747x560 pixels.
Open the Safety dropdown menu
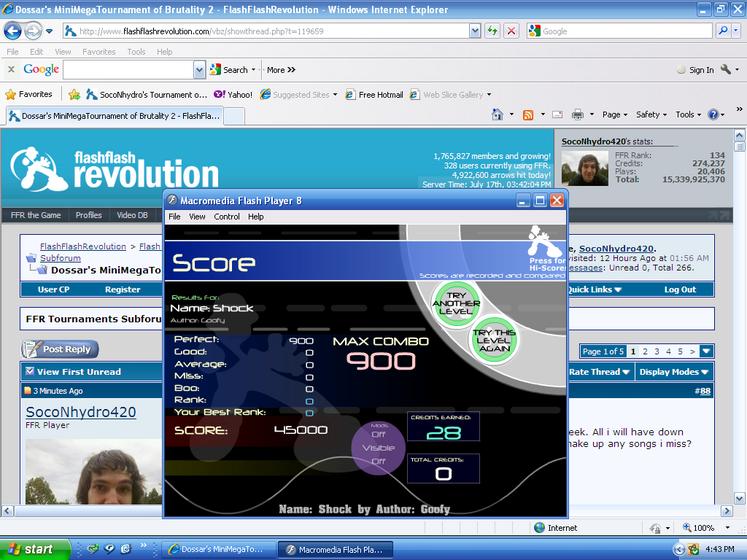pos(651,114)
